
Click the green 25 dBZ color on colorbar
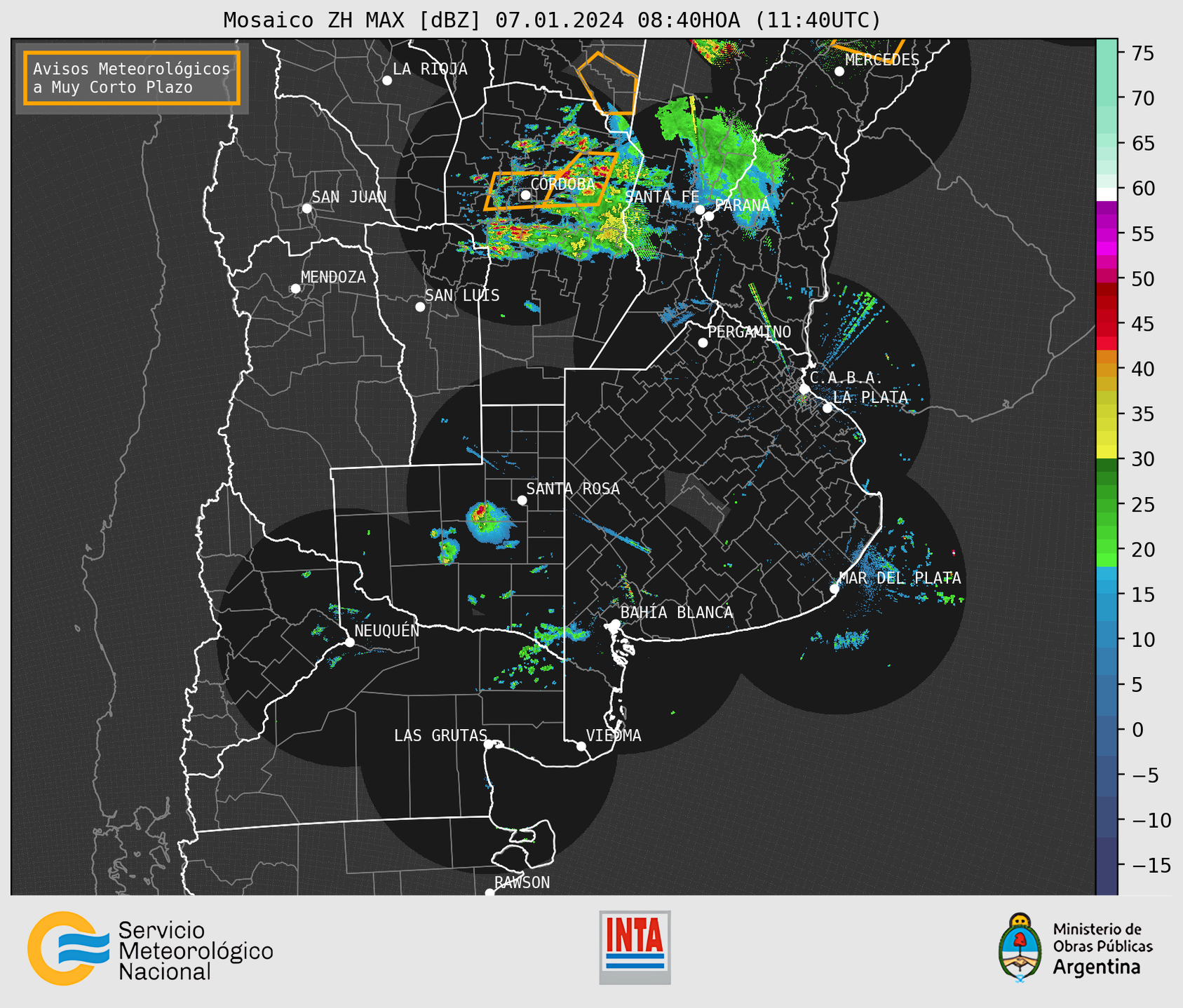point(1107,505)
